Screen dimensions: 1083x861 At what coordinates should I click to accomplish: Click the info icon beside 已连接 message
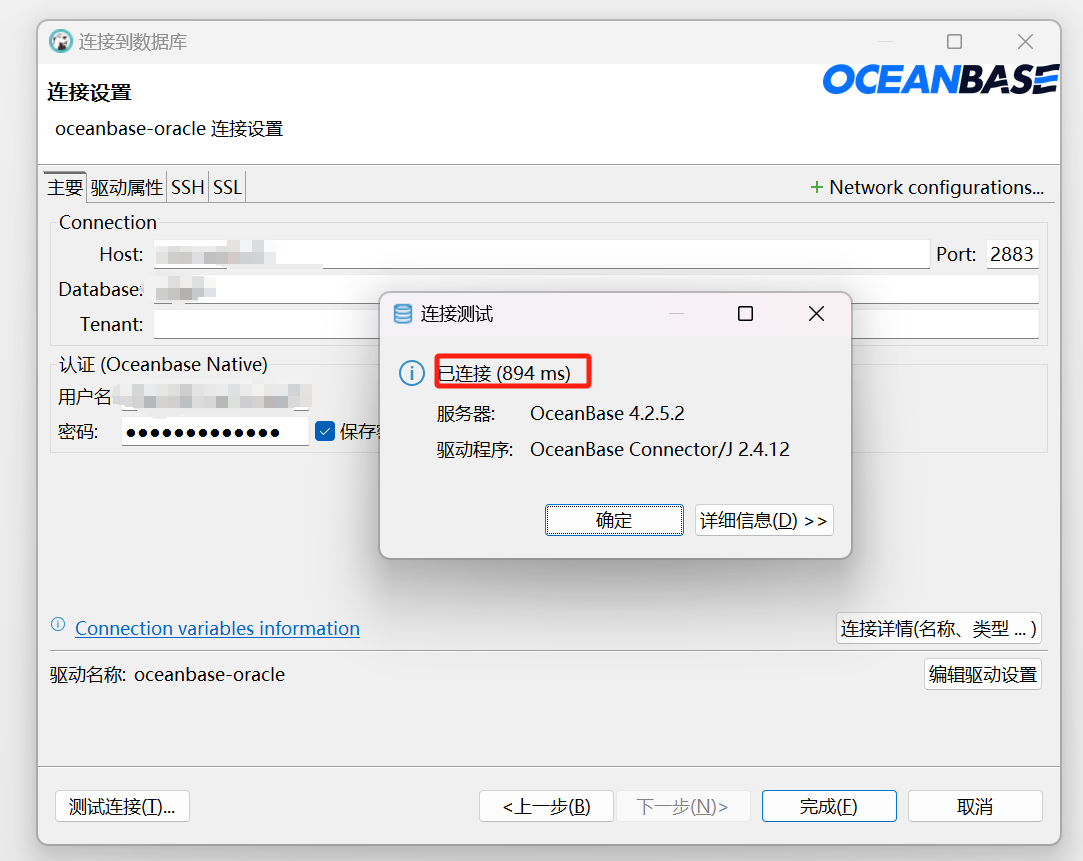point(412,374)
